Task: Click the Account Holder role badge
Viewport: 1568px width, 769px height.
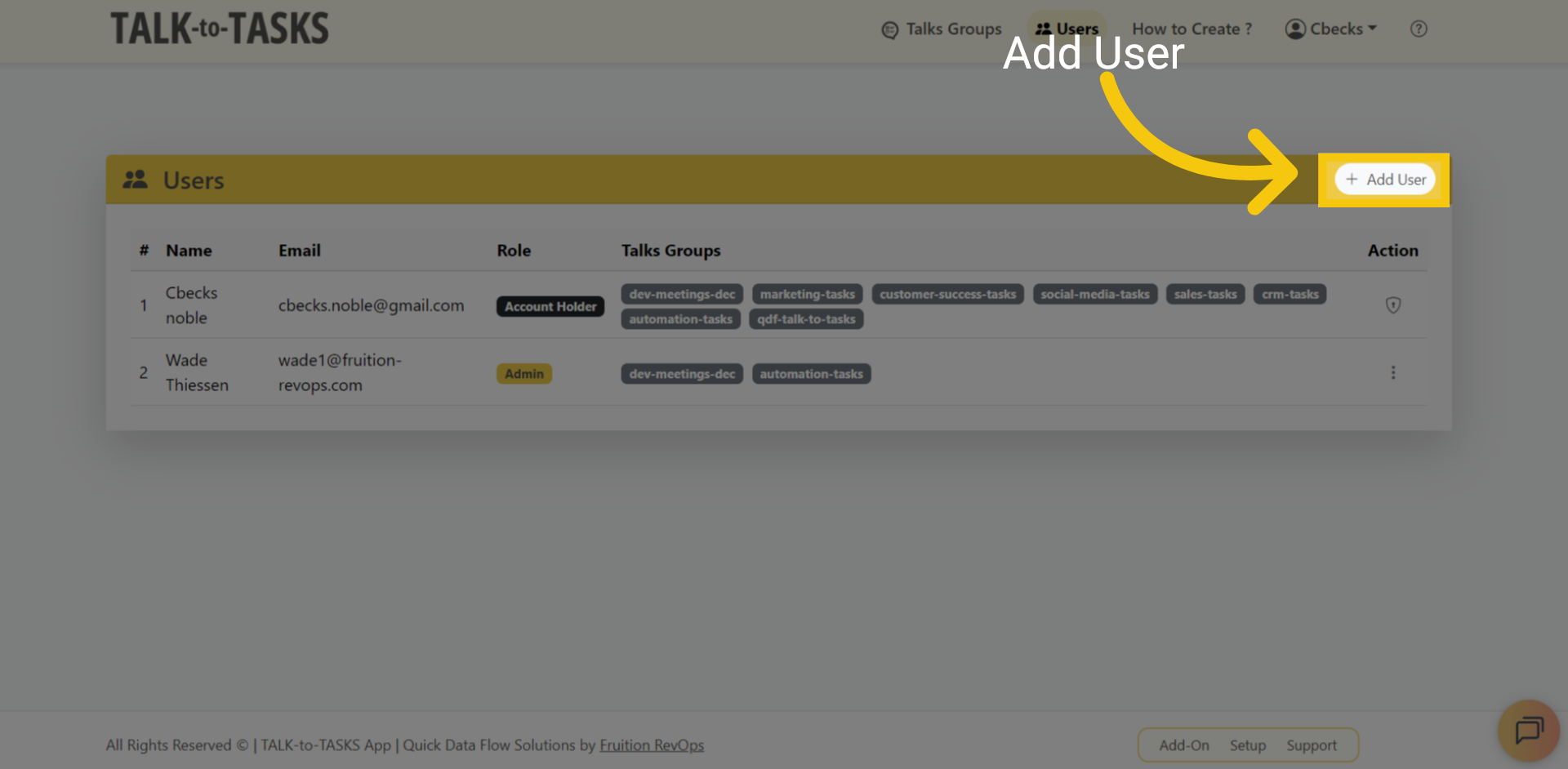Action: (550, 307)
